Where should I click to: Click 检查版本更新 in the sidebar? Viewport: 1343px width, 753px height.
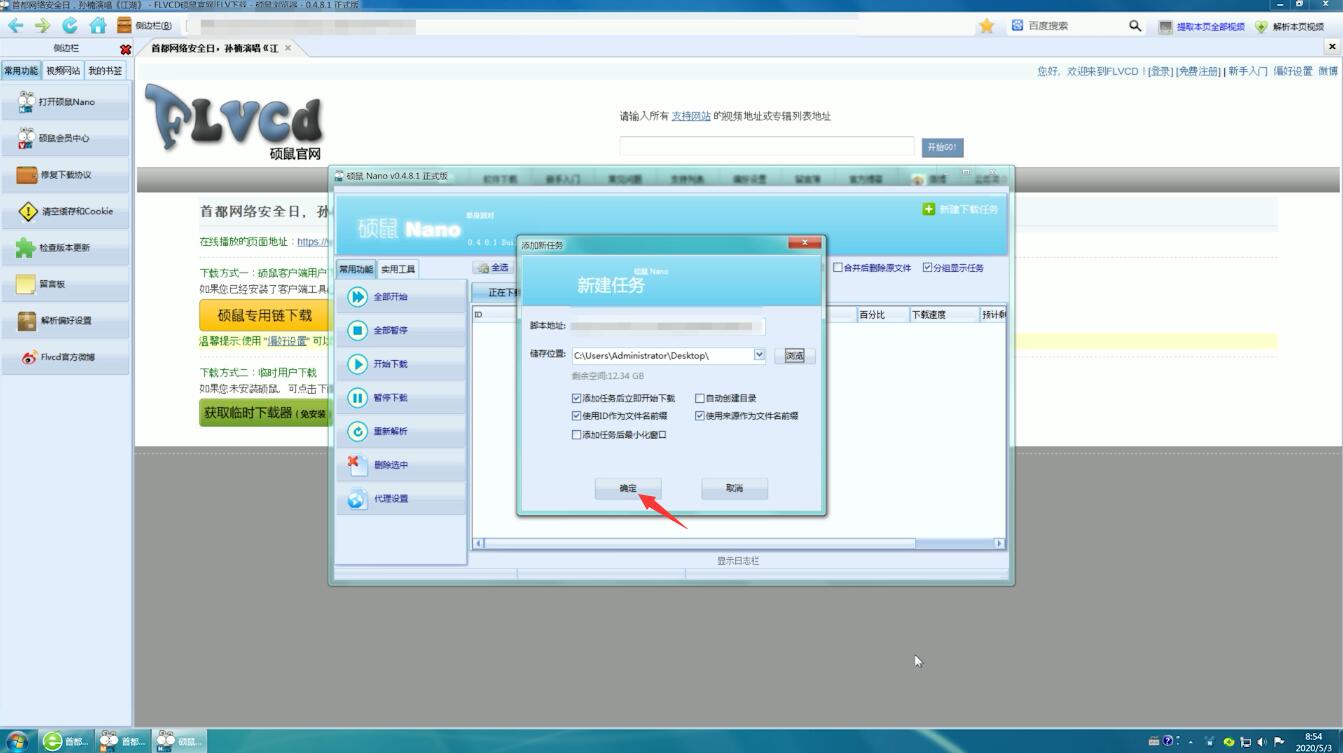[x=66, y=248]
